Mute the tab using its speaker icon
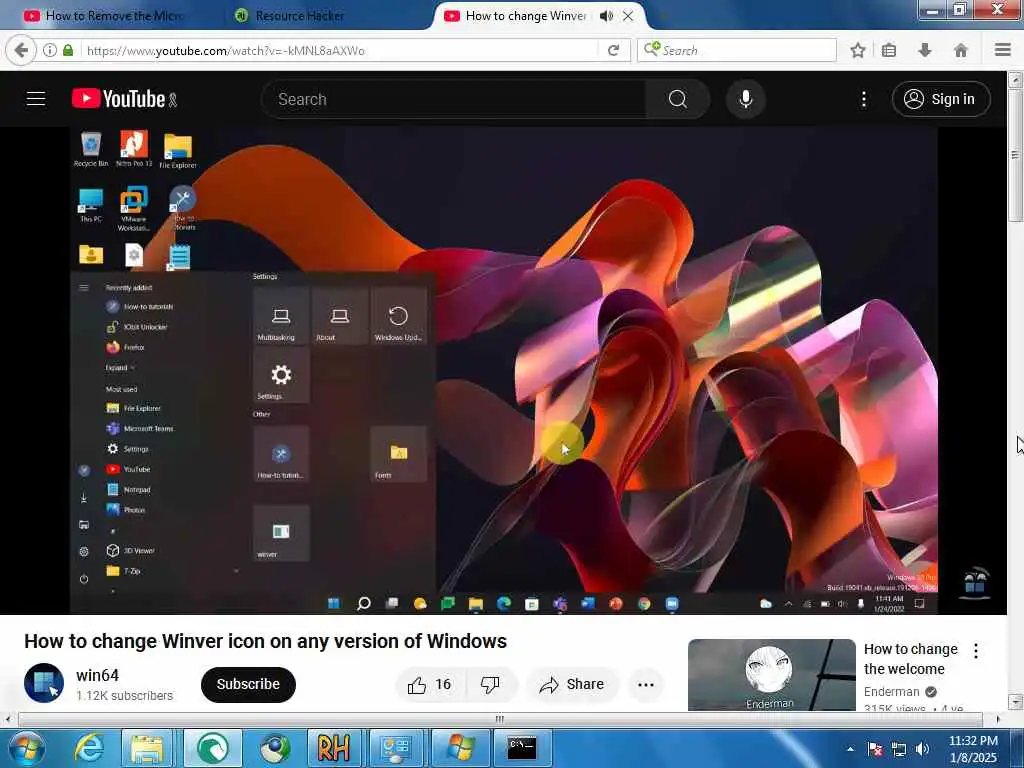 [x=606, y=16]
